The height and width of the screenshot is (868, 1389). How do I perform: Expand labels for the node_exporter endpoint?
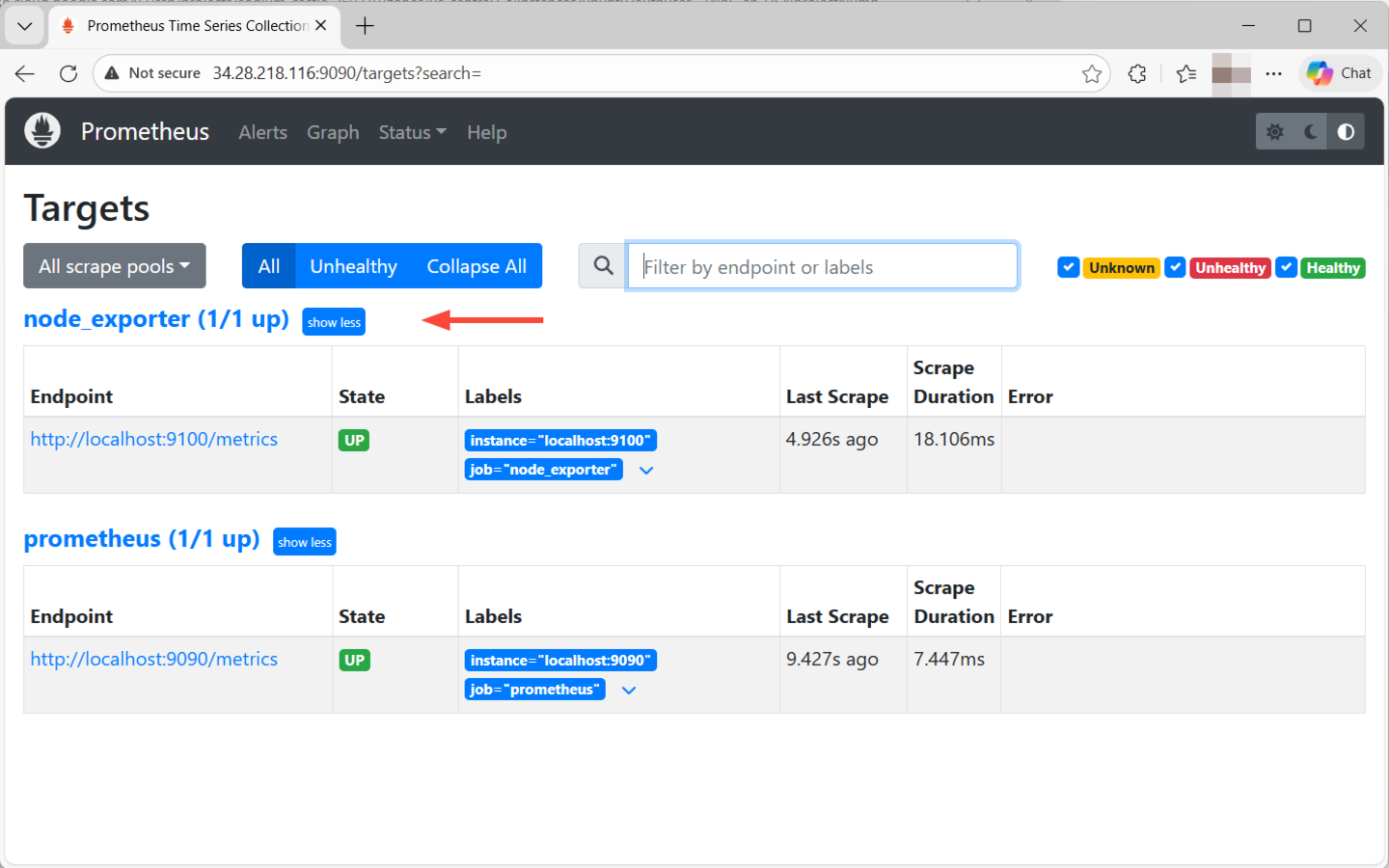pyautogui.click(x=646, y=470)
